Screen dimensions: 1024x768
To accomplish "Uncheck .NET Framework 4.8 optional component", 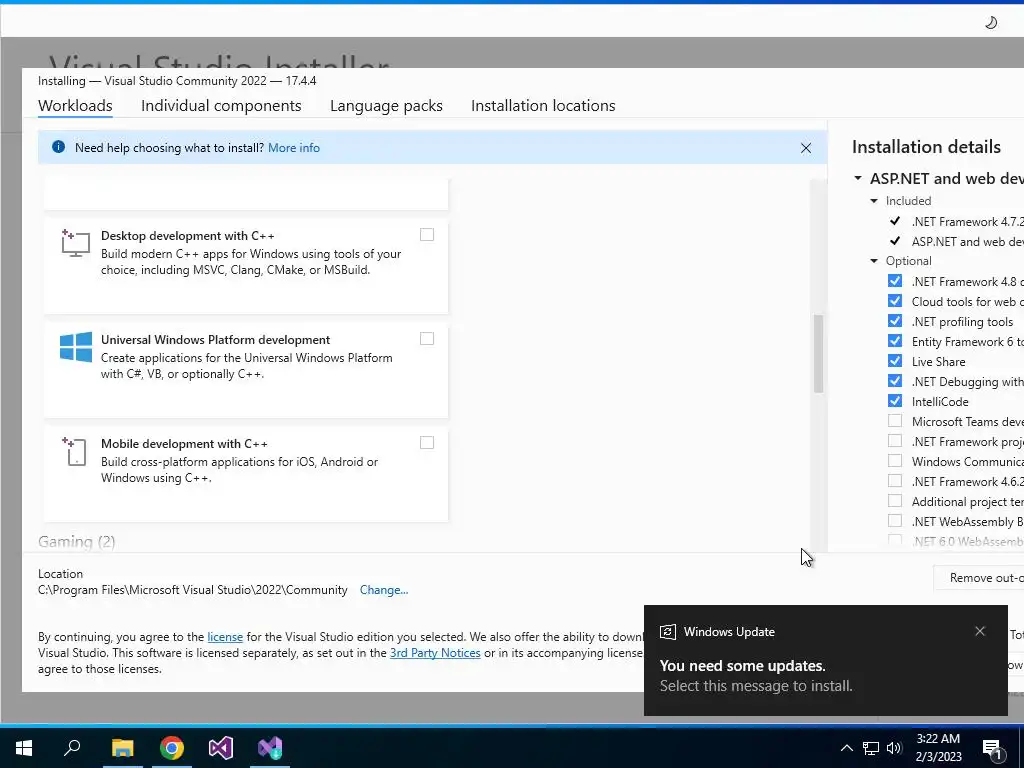I will click(x=895, y=281).
